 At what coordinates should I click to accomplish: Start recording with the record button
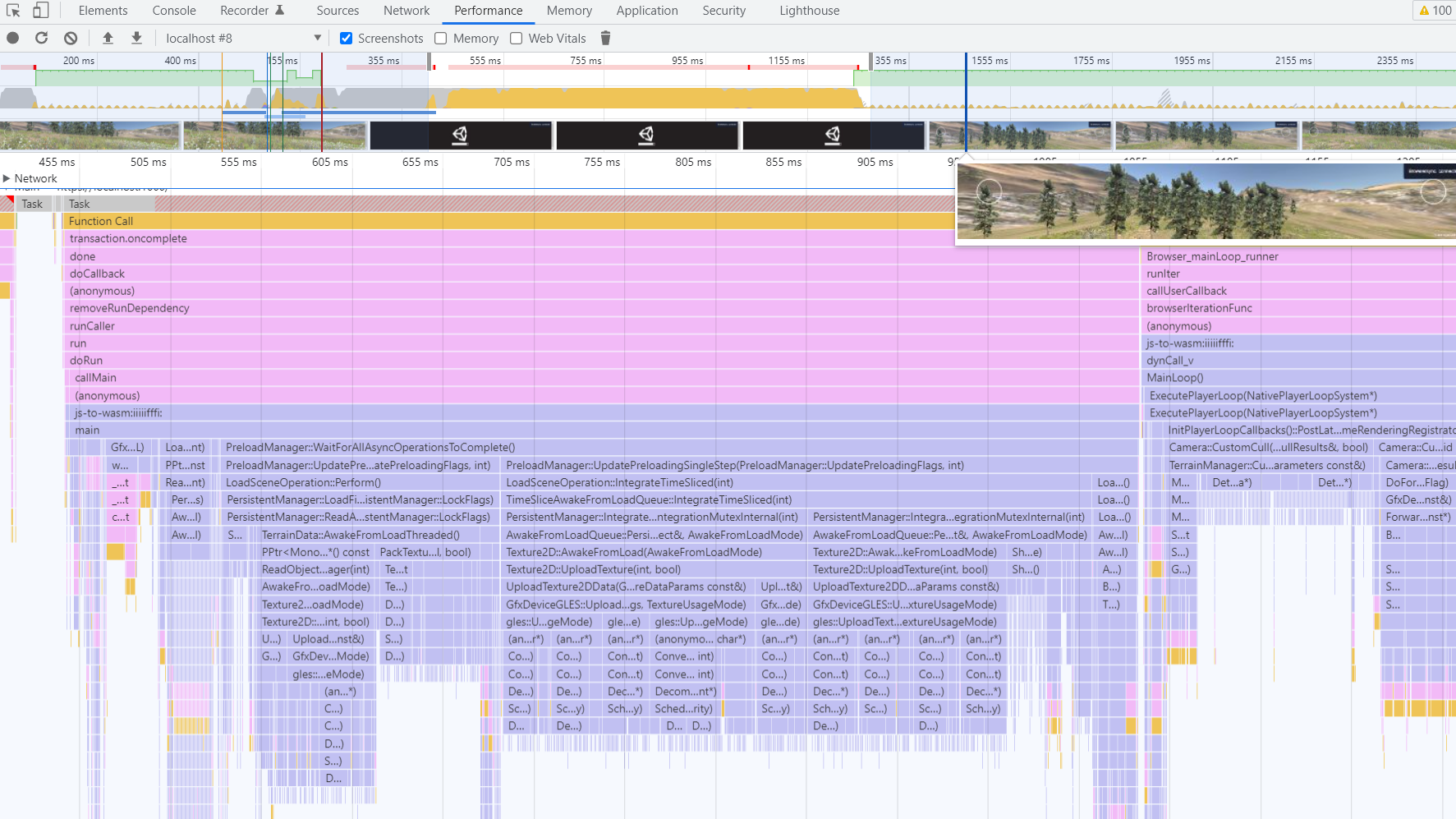(13, 38)
